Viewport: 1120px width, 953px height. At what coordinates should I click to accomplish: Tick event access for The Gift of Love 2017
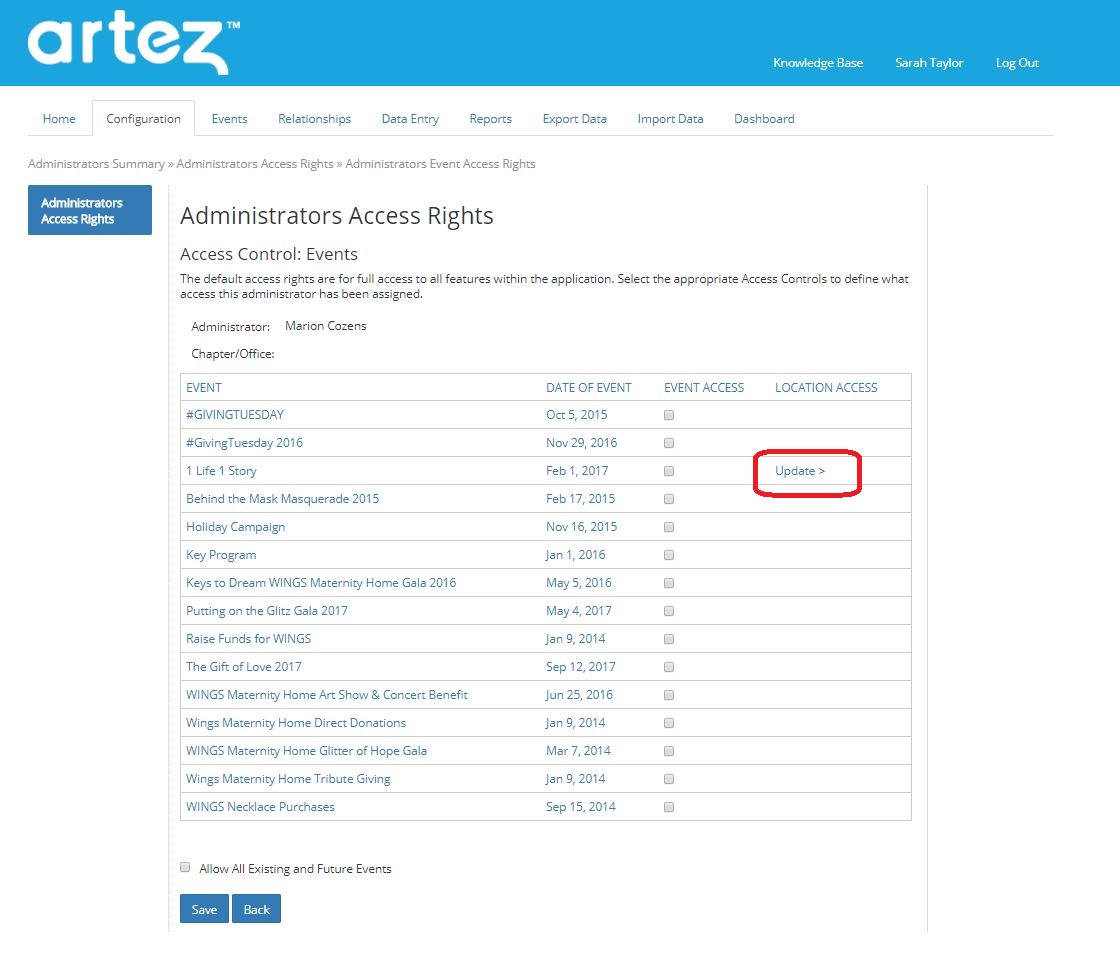[669, 667]
